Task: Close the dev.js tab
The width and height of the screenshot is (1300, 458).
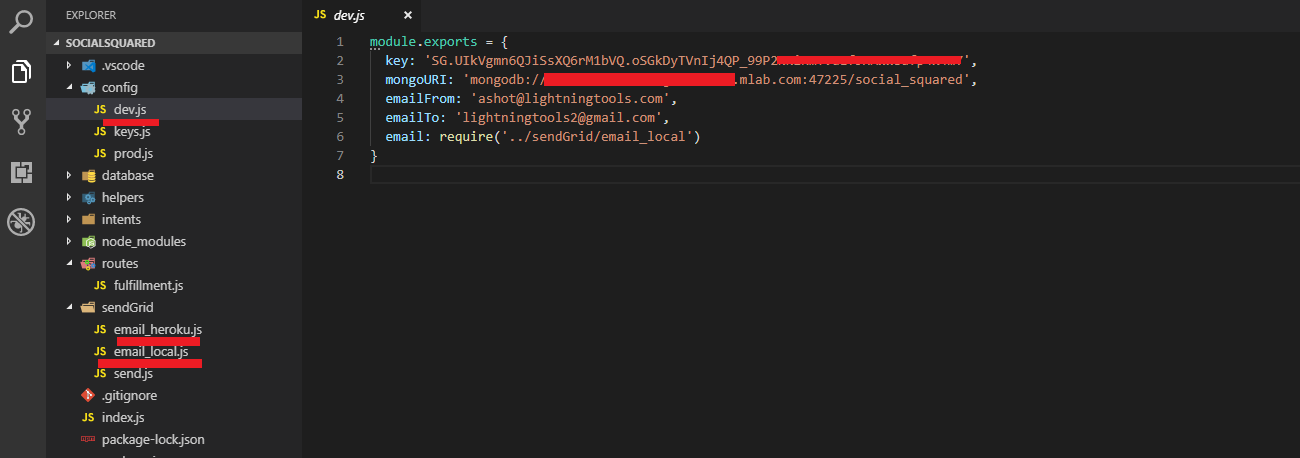Action: (x=407, y=15)
